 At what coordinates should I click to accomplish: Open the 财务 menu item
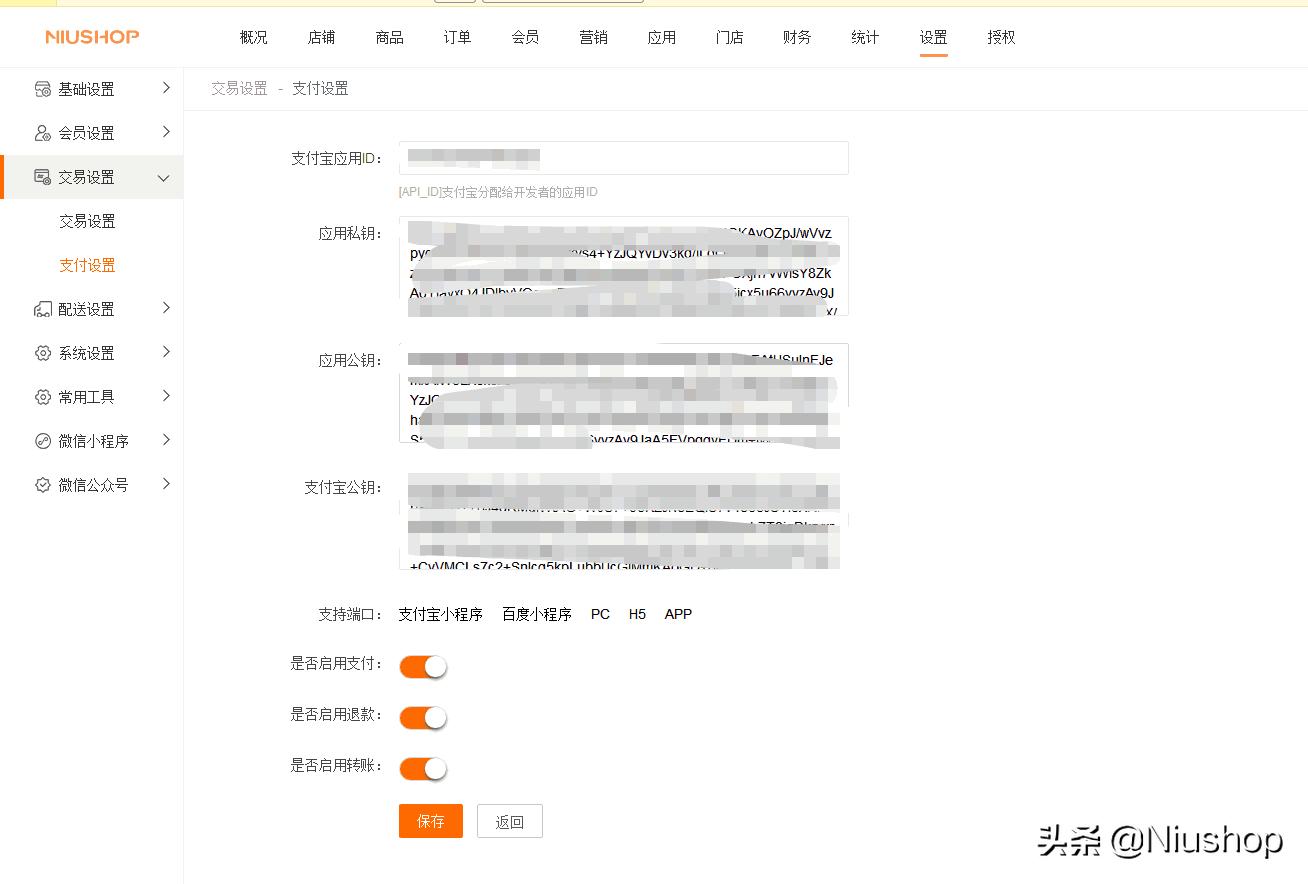[796, 37]
